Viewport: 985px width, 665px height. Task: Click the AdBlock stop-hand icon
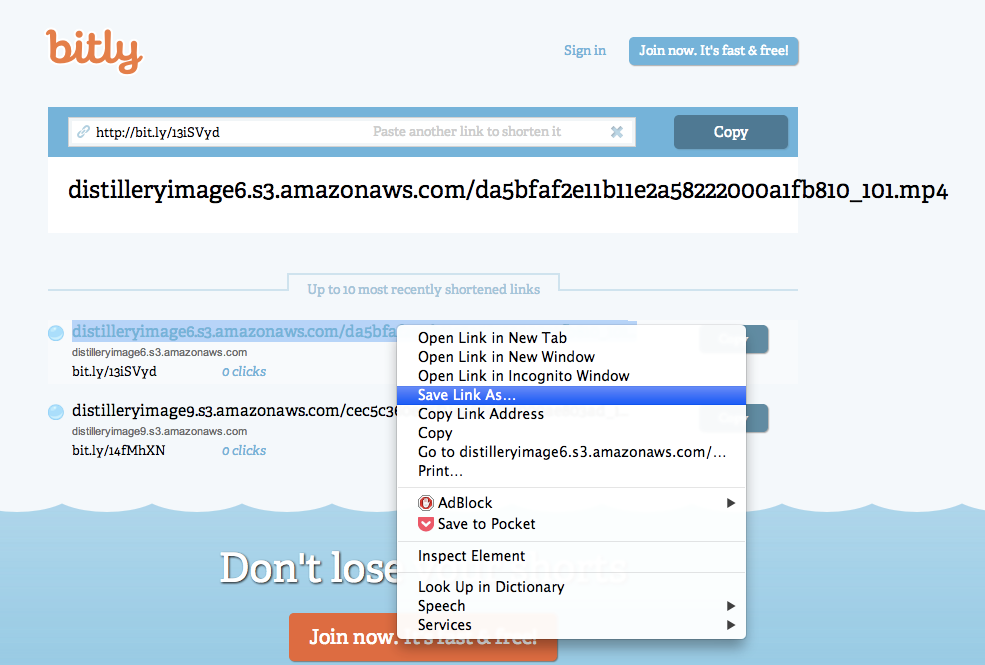[426, 503]
